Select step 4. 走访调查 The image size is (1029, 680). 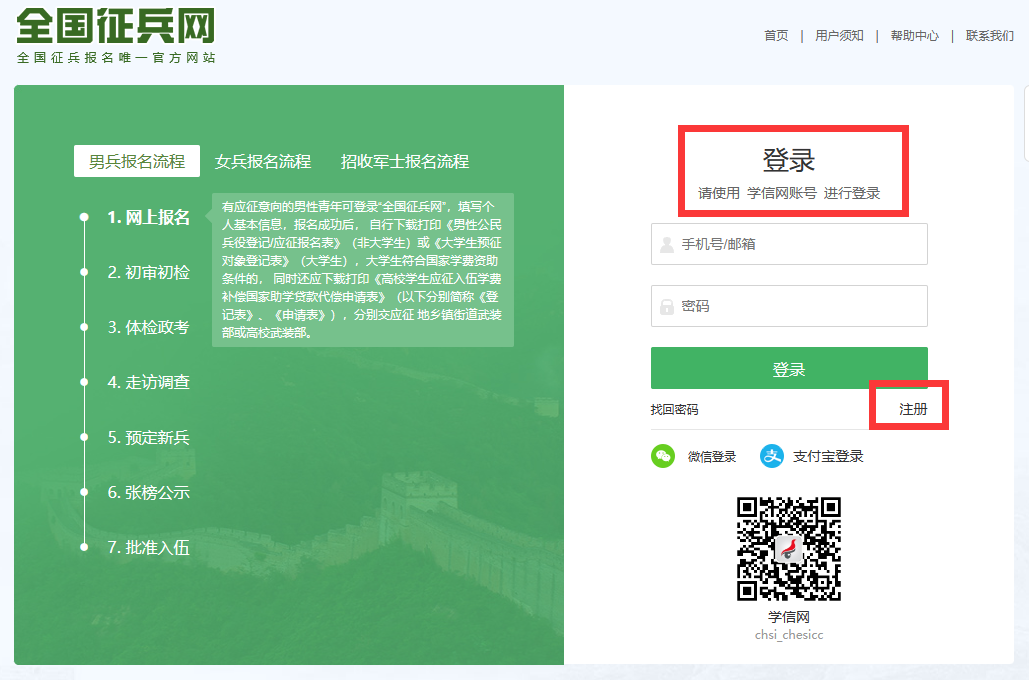click(x=148, y=382)
